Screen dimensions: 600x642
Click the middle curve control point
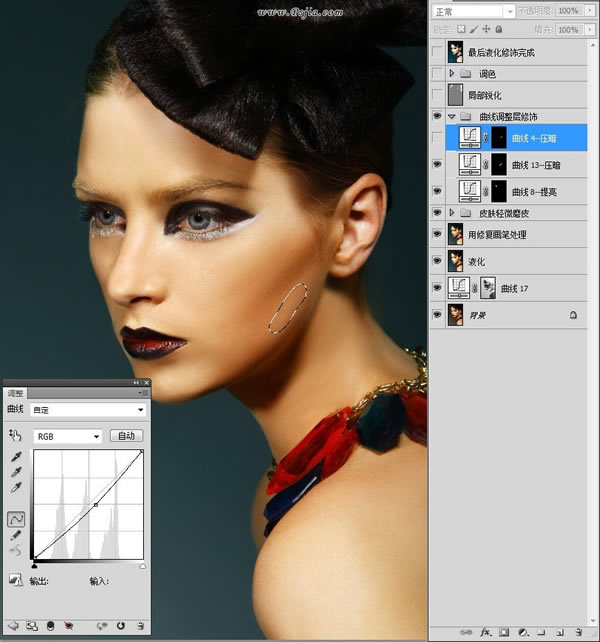(x=96, y=505)
